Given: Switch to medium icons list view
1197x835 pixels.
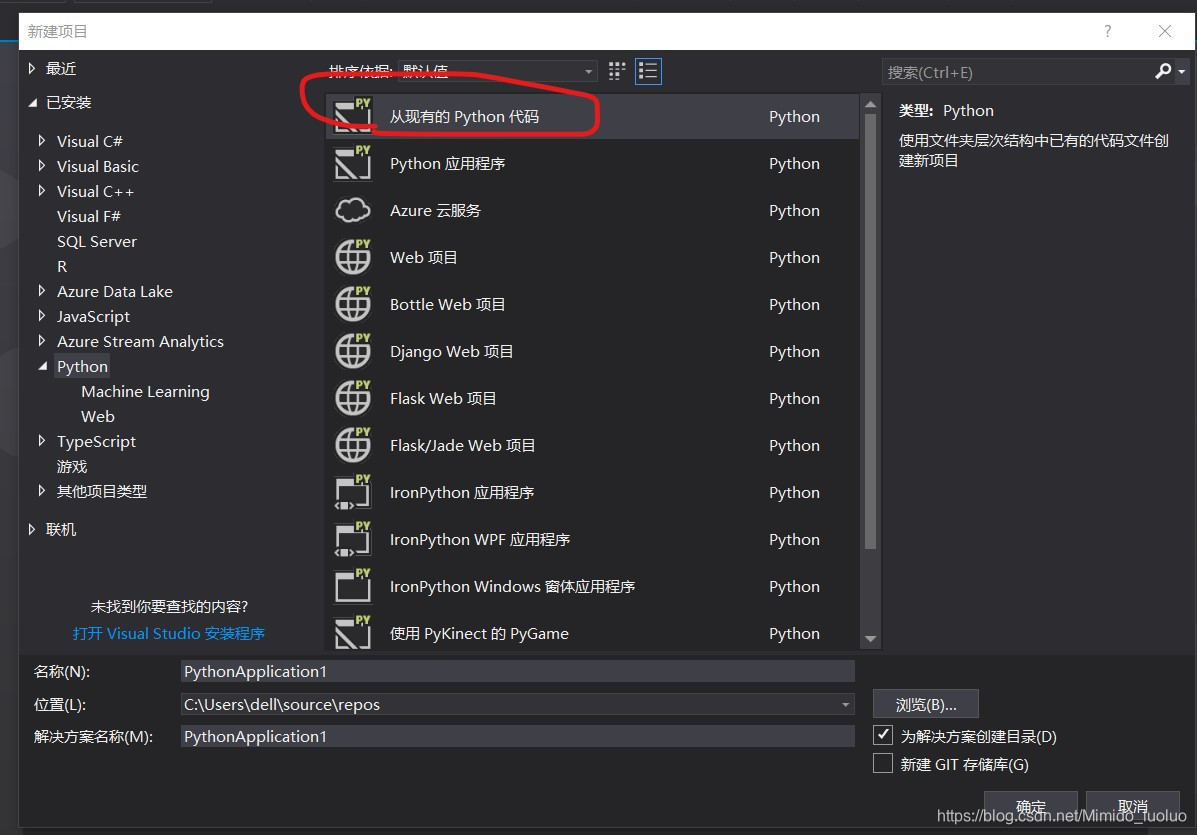Looking at the screenshot, I should 648,72.
